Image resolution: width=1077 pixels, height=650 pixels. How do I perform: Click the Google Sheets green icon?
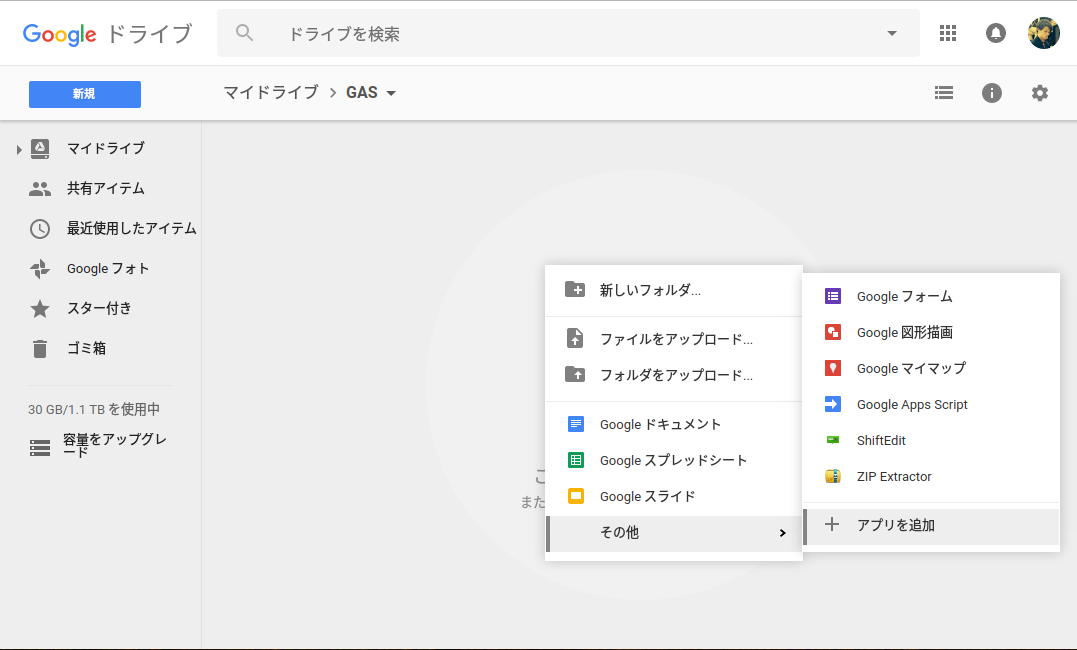tap(576, 460)
